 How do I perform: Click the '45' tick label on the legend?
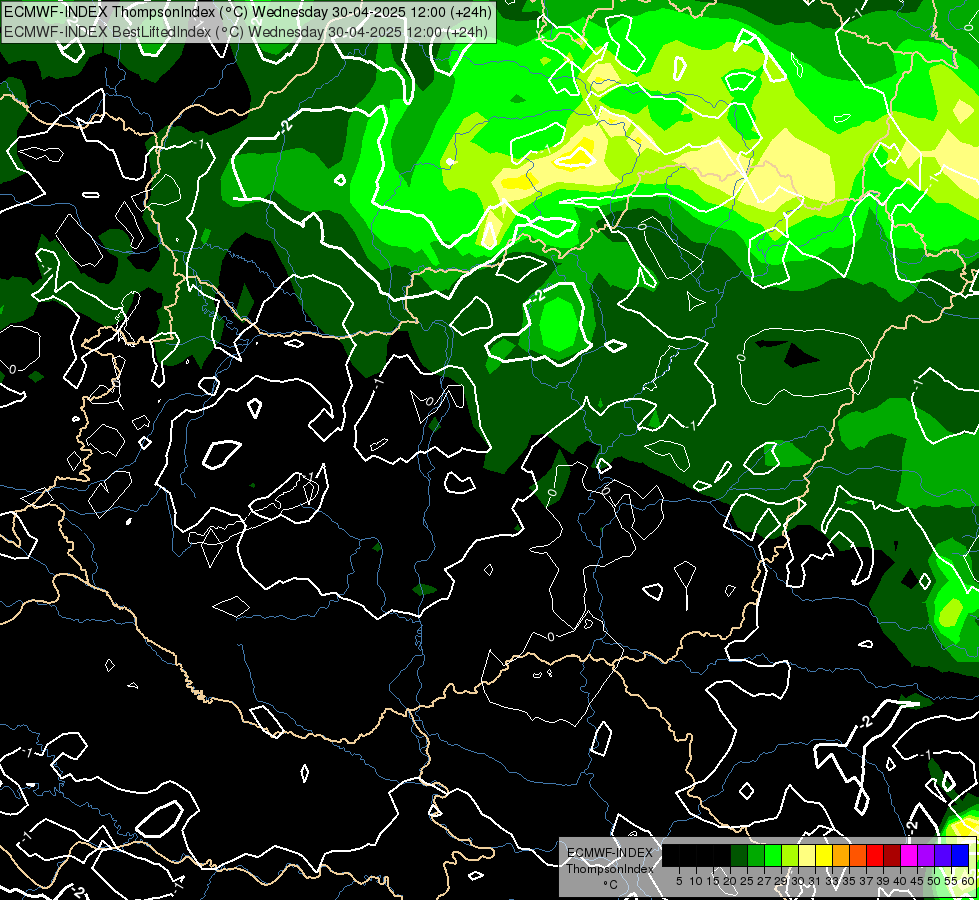tap(917, 881)
